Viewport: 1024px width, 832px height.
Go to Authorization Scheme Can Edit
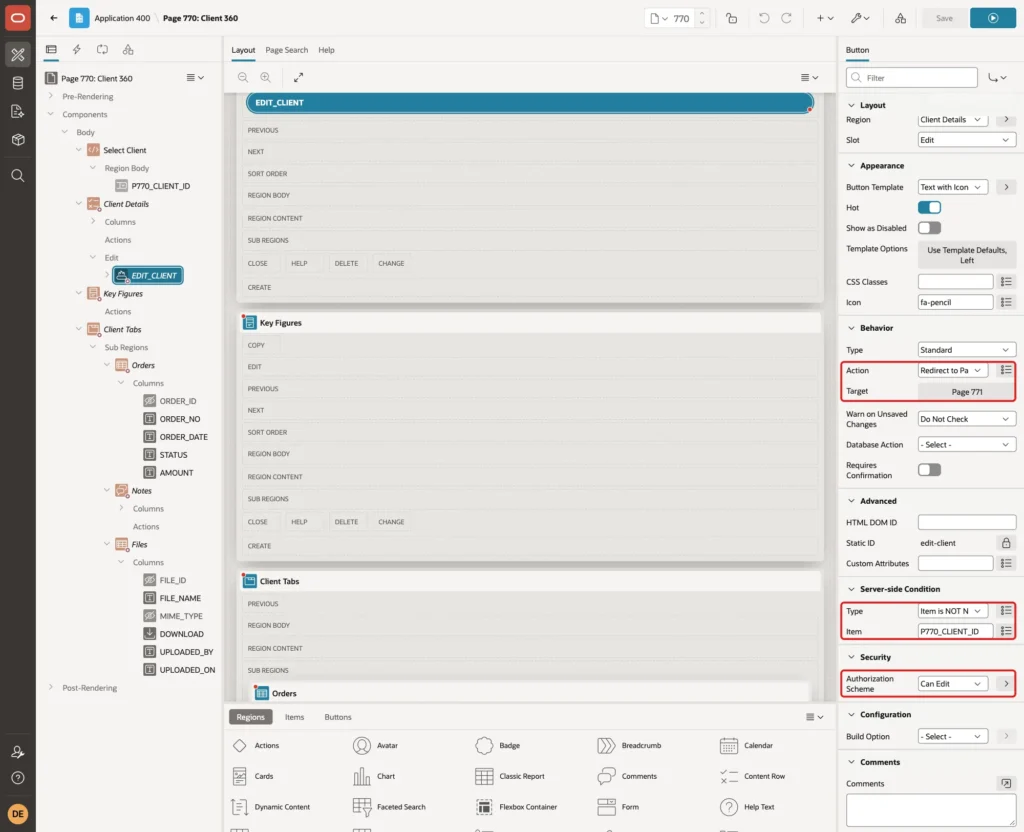(x=1006, y=684)
